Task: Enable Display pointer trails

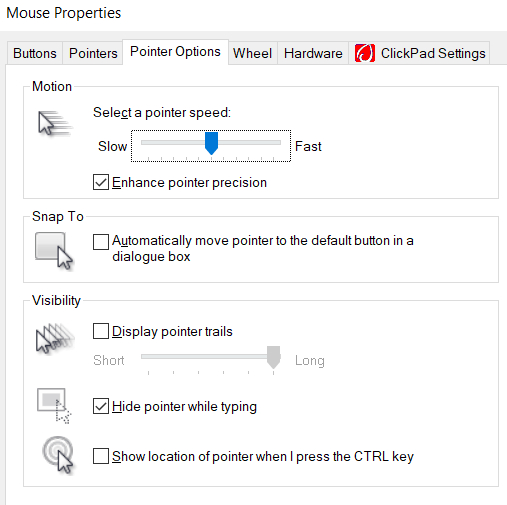Action: pos(101,331)
